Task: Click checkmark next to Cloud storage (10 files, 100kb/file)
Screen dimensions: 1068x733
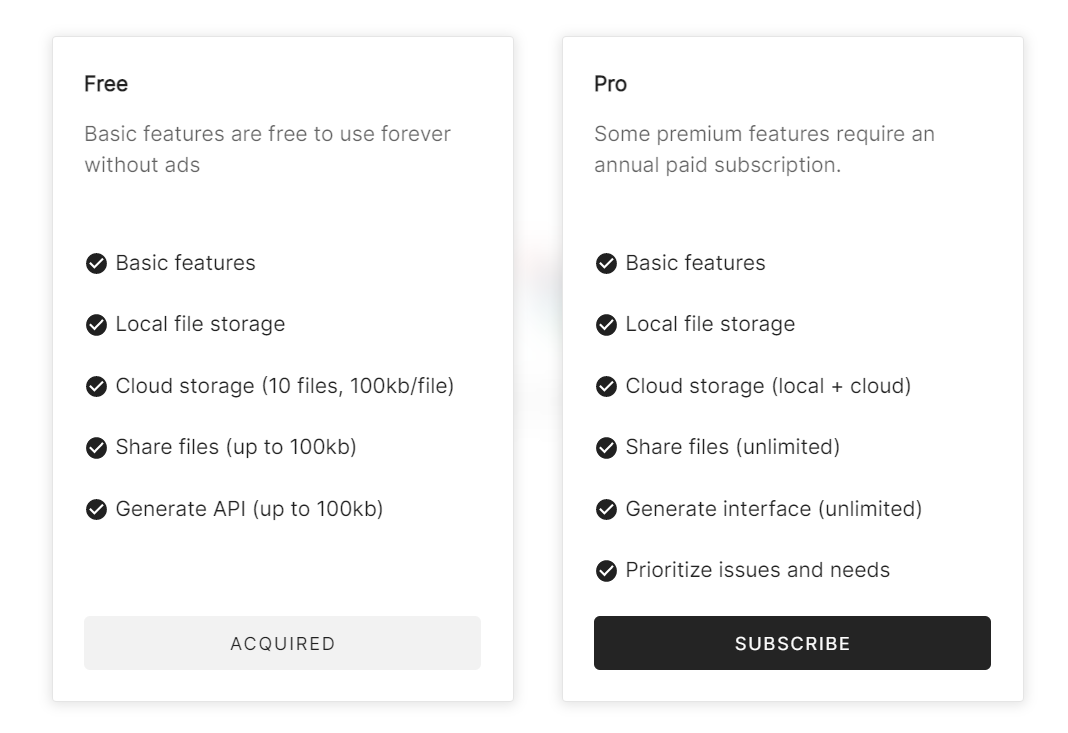Action: (x=96, y=387)
